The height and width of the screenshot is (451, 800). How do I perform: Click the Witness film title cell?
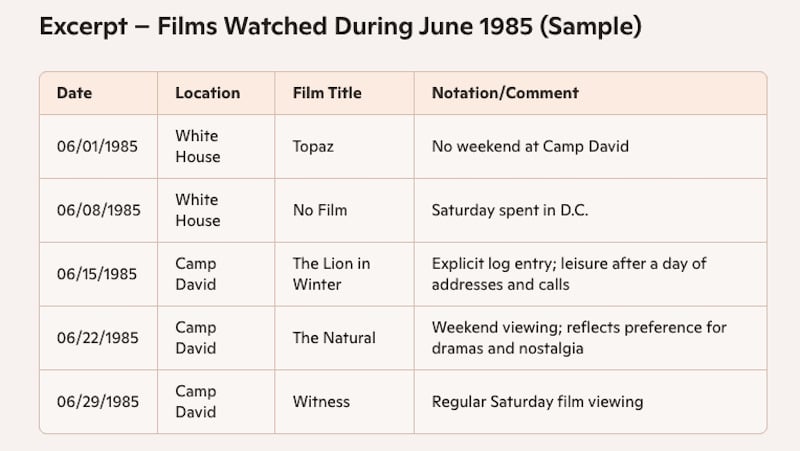tap(321, 402)
